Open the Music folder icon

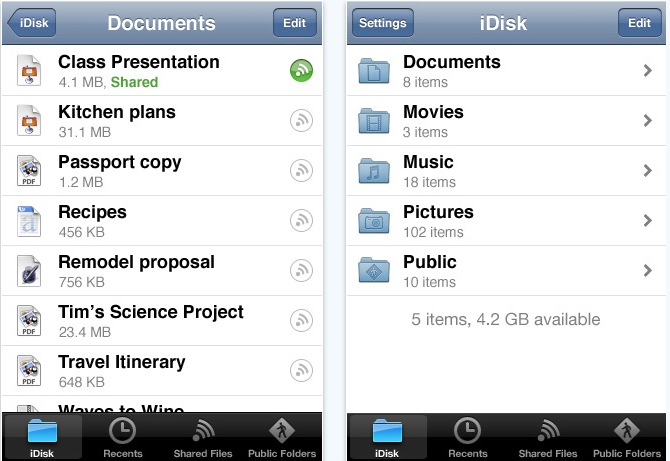(x=375, y=171)
